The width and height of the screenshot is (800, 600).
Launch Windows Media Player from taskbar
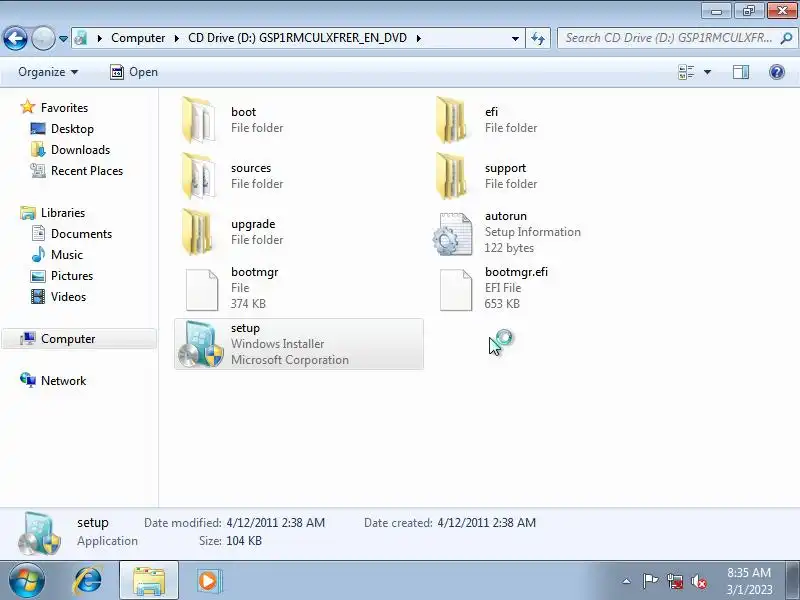pos(208,581)
